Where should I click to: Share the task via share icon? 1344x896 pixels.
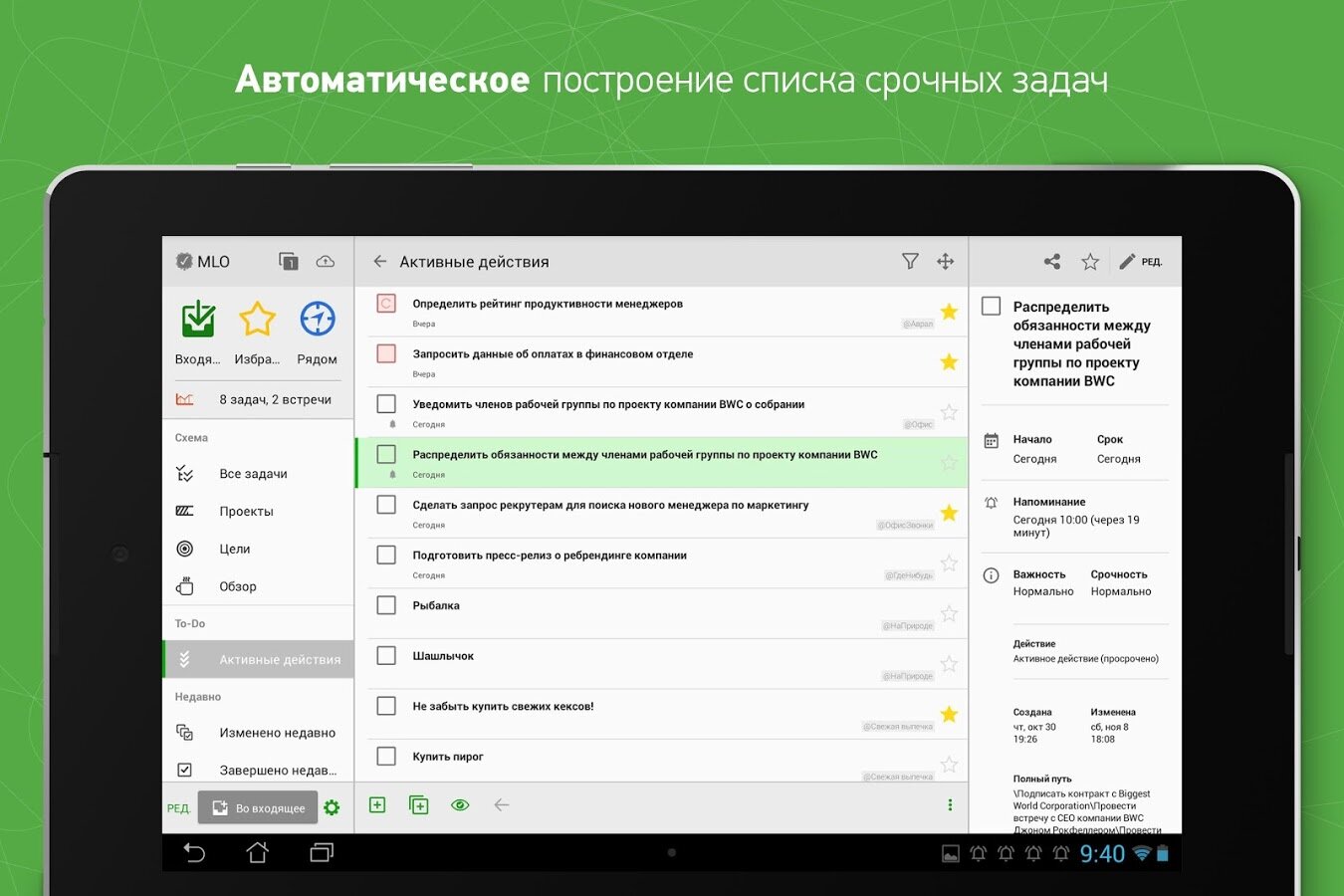[1052, 262]
